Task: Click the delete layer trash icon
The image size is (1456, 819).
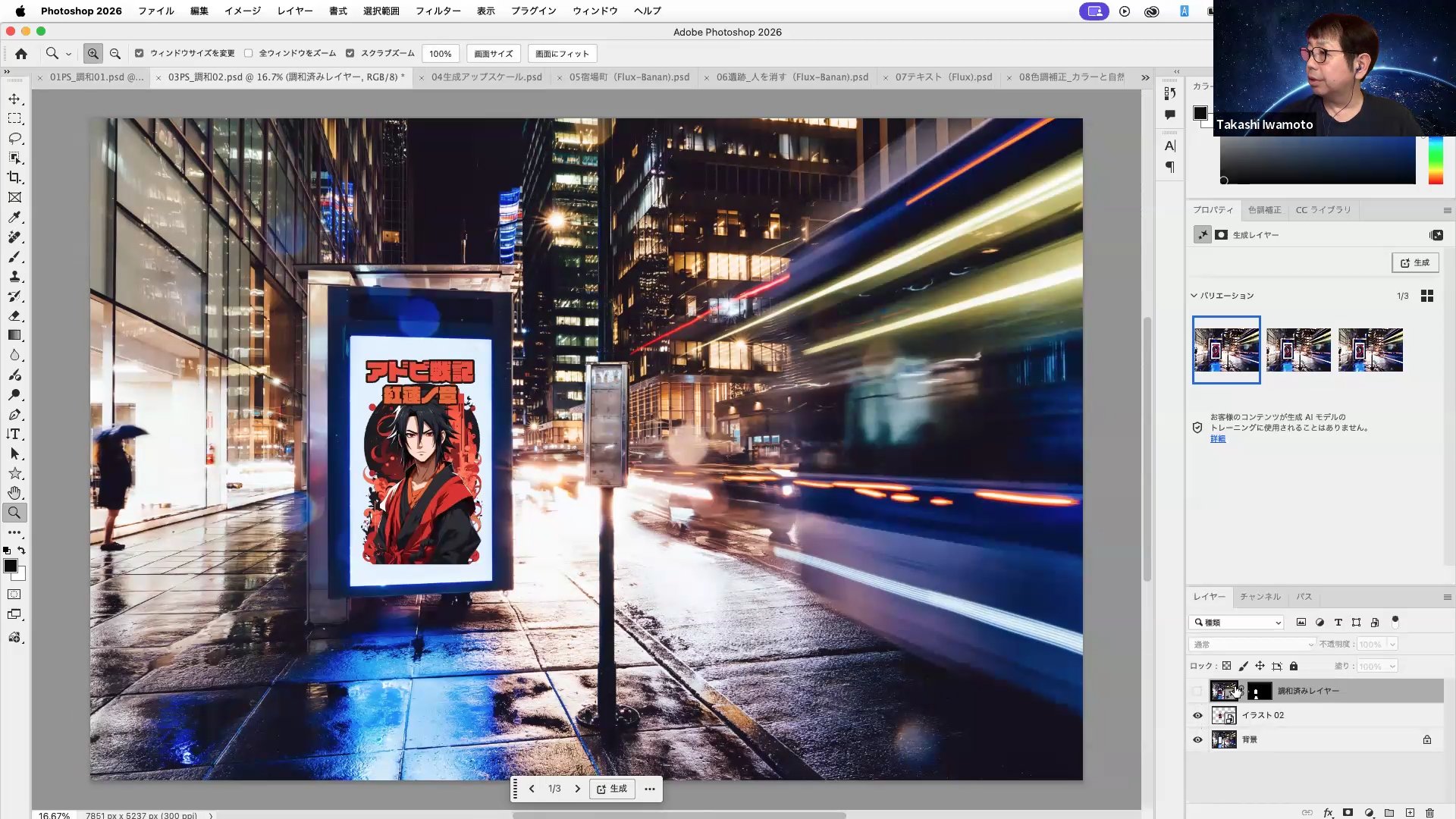Action: tap(1430, 812)
